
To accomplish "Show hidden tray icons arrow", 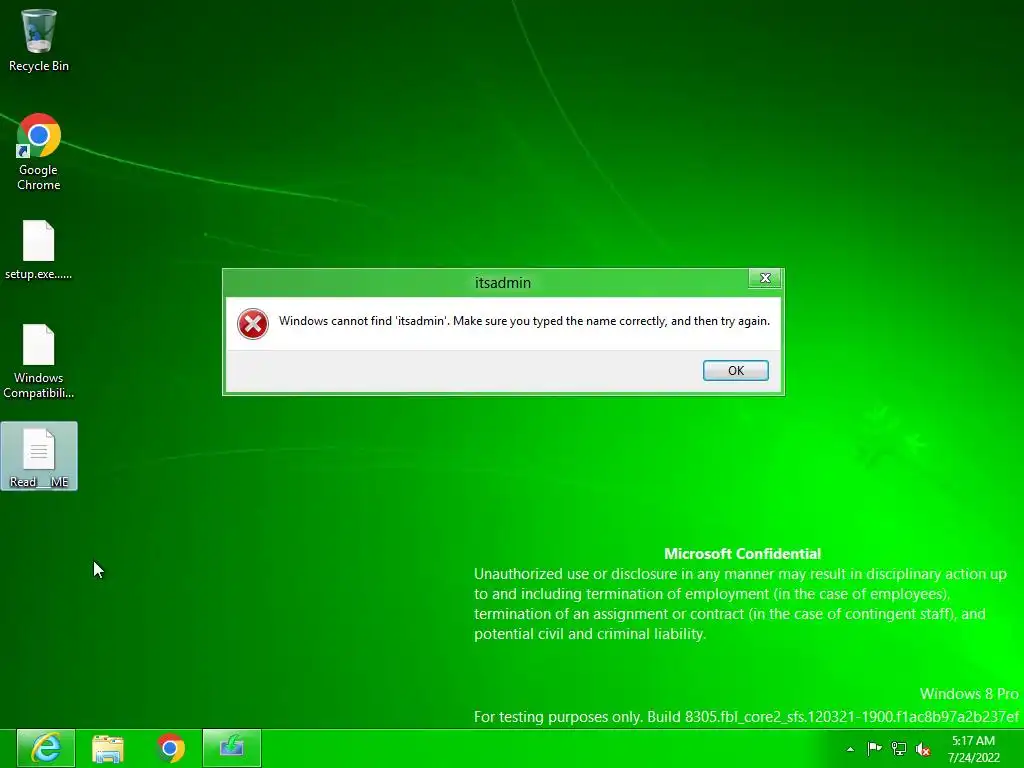I will pyautogui.click(x=850, y=749).
